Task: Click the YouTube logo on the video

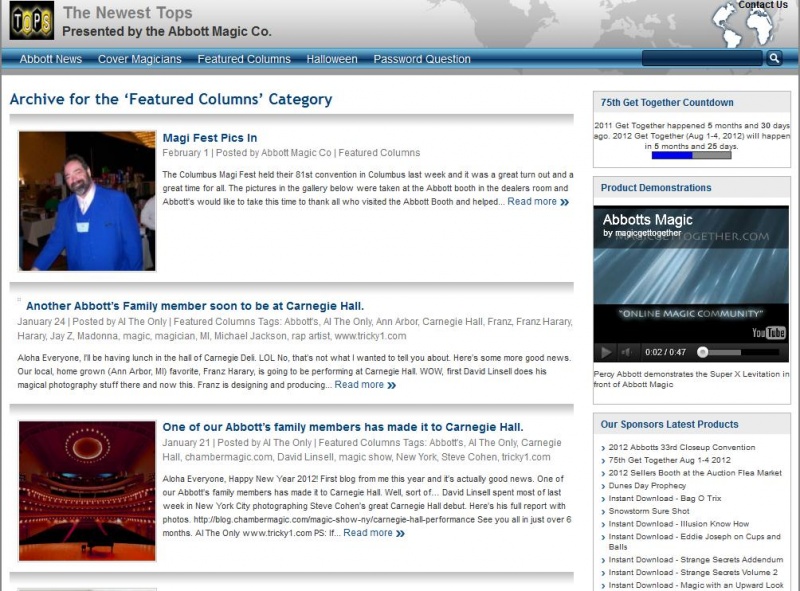Action: pyautogui.click(x=768, y=333)
